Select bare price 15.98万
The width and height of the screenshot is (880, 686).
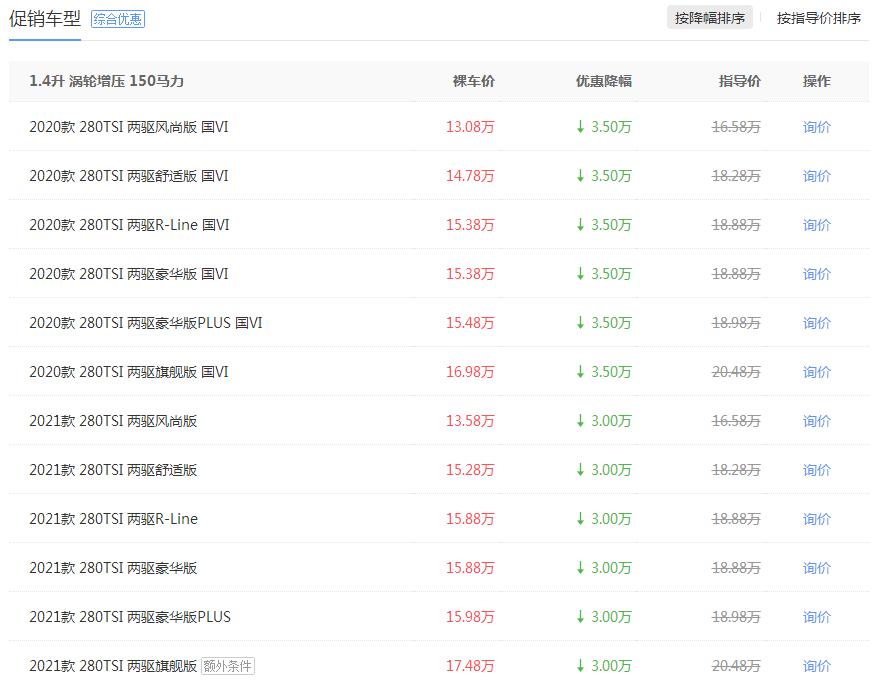tap(470, 617)
